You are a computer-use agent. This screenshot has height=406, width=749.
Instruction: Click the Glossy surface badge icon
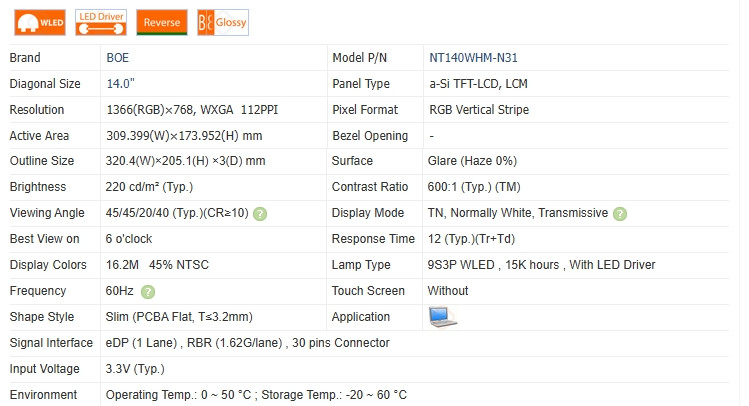(223, 22)
